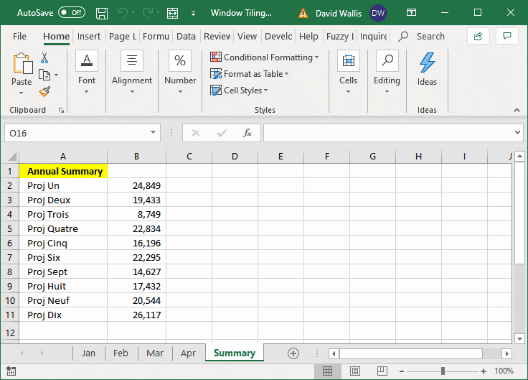Select the cell with value 26,117
This screenshot has height=380, width=528.
click(137, 315)
